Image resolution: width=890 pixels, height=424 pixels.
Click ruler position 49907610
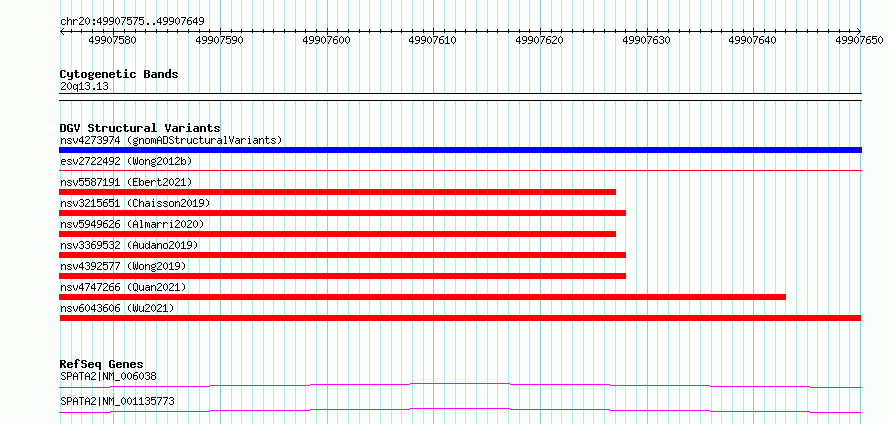point(433,40)
